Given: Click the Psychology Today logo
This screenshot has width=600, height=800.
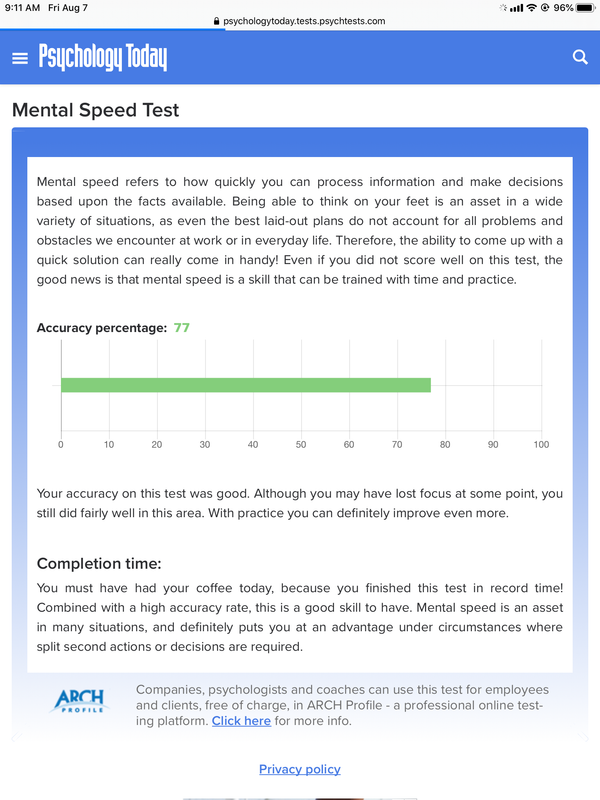Looking at the screenshot, I should click(x=103, y=57).
